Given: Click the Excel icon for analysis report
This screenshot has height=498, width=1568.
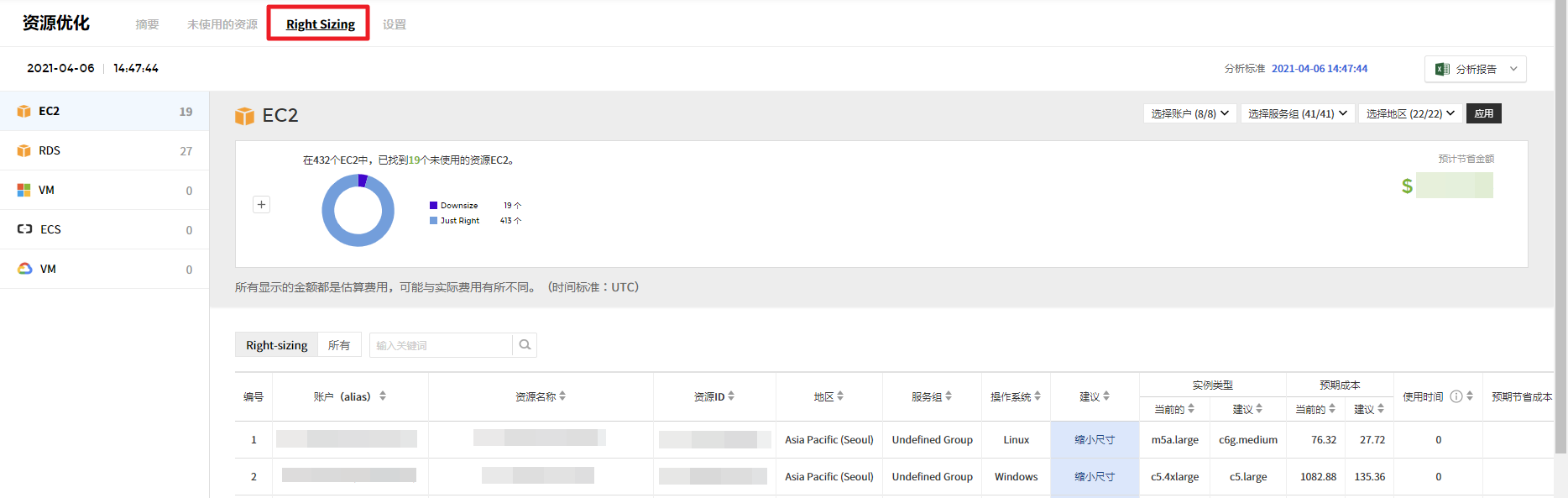Looking at the screenshot, I should pos(1442,69).
